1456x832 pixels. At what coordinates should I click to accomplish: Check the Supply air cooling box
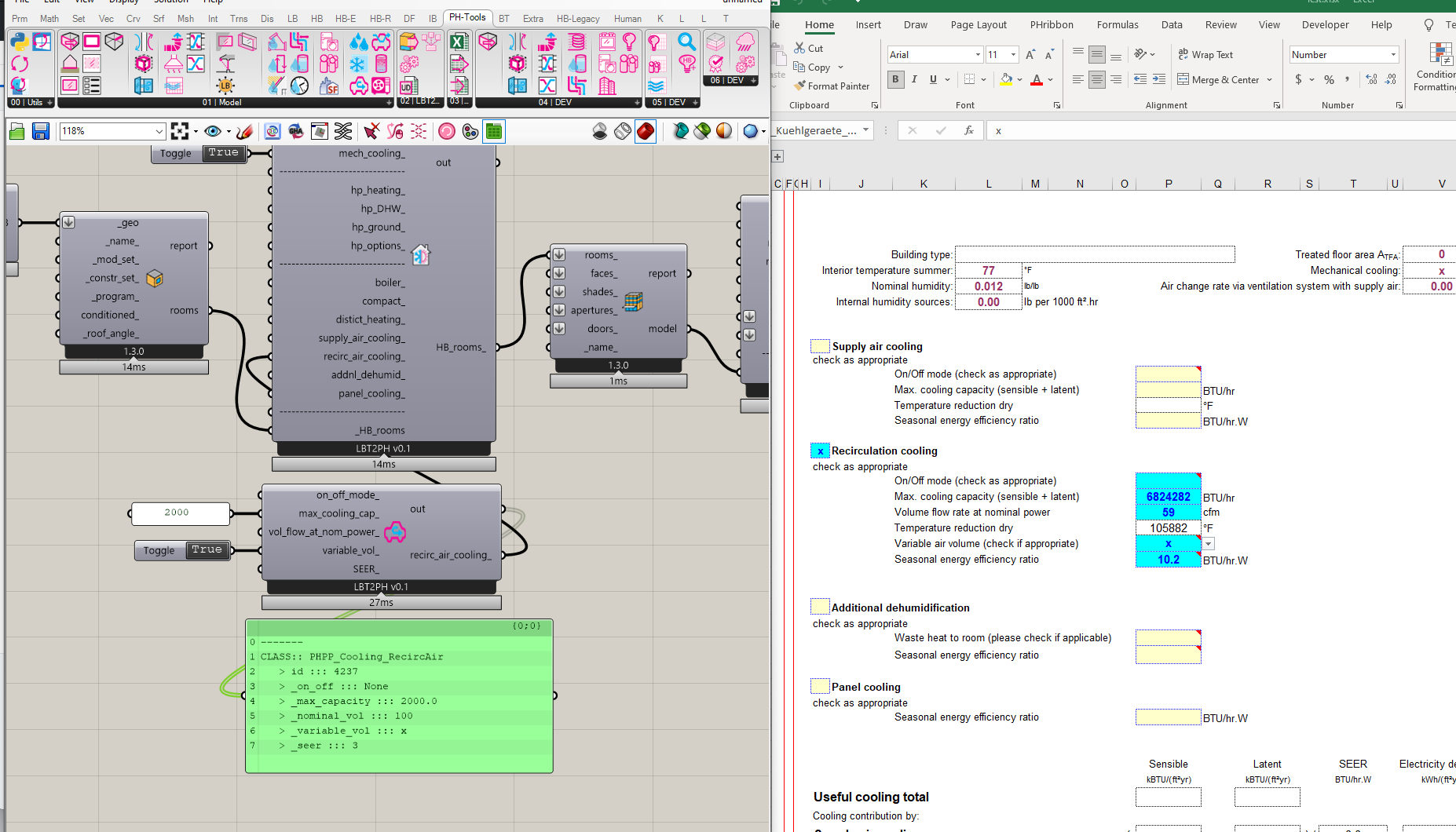point(820,346)
